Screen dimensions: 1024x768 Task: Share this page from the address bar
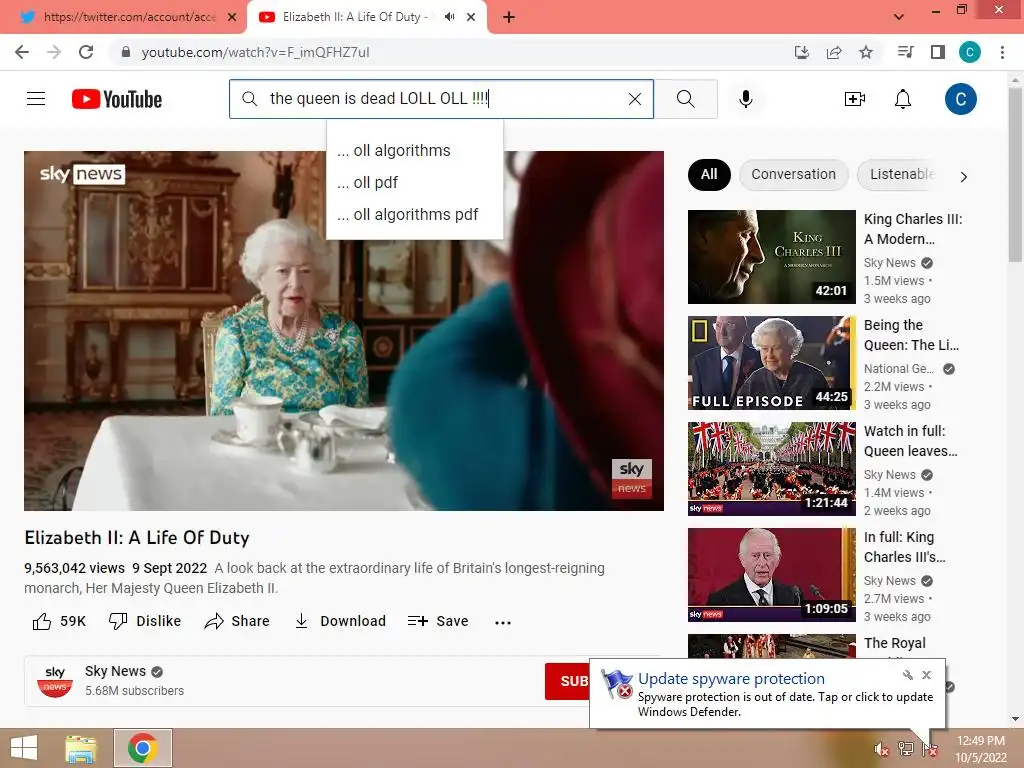[834, 52]
